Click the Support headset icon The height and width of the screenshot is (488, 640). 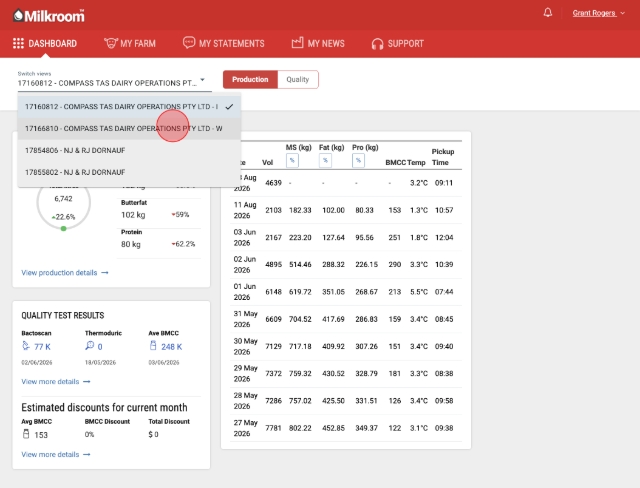pyautogui.click(x=378, y=44)
